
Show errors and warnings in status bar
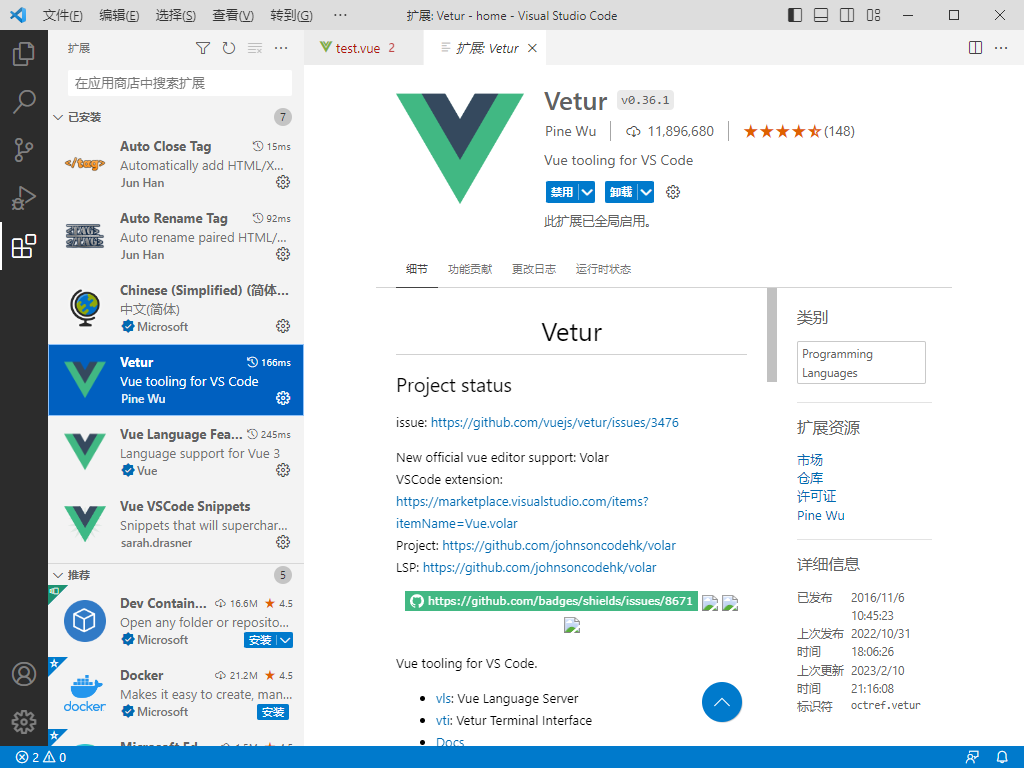point(41,758)
